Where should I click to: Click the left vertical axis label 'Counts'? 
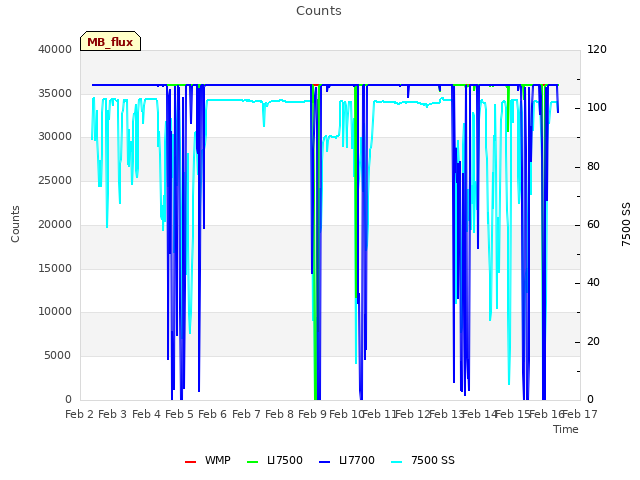pyautogui.click(x=15, y=224)
